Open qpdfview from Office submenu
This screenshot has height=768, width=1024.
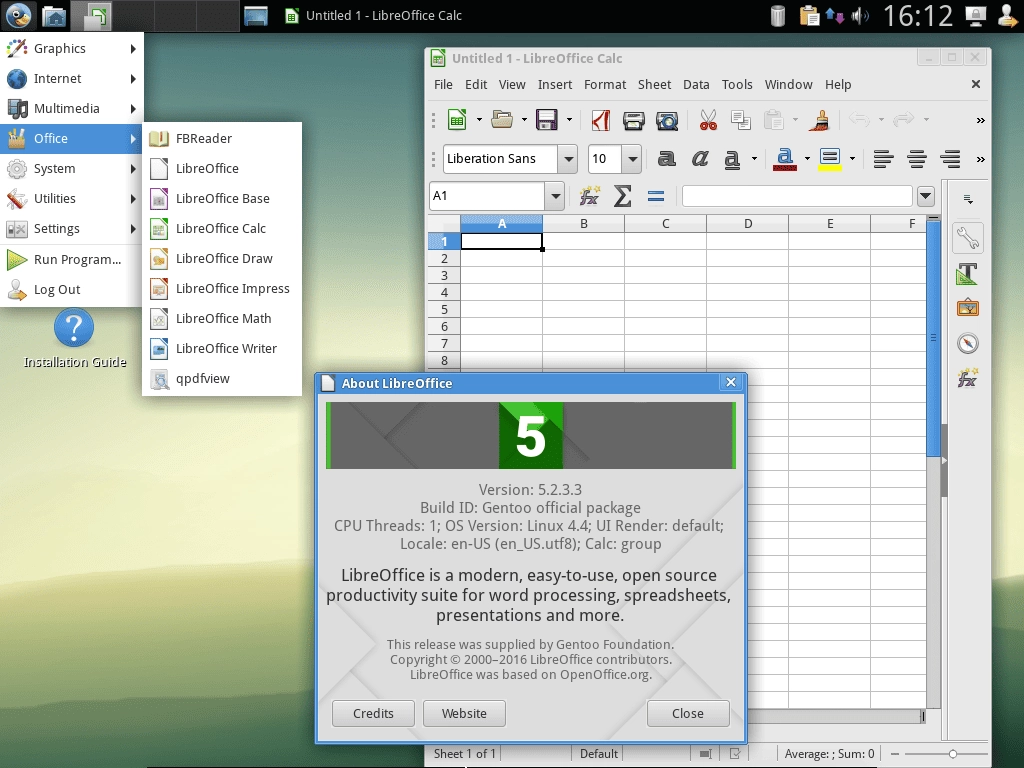[x=222, y=378]
